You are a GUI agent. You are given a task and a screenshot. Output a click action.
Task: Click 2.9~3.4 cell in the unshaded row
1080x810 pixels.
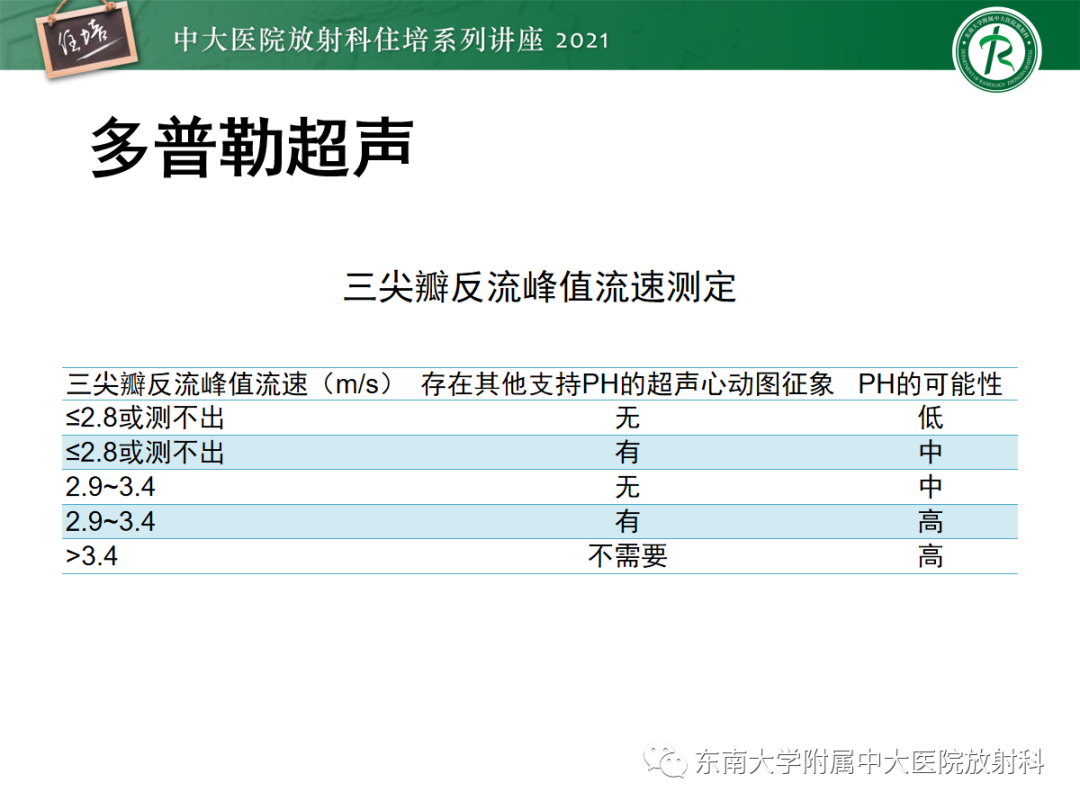click(x=110, y=487)
